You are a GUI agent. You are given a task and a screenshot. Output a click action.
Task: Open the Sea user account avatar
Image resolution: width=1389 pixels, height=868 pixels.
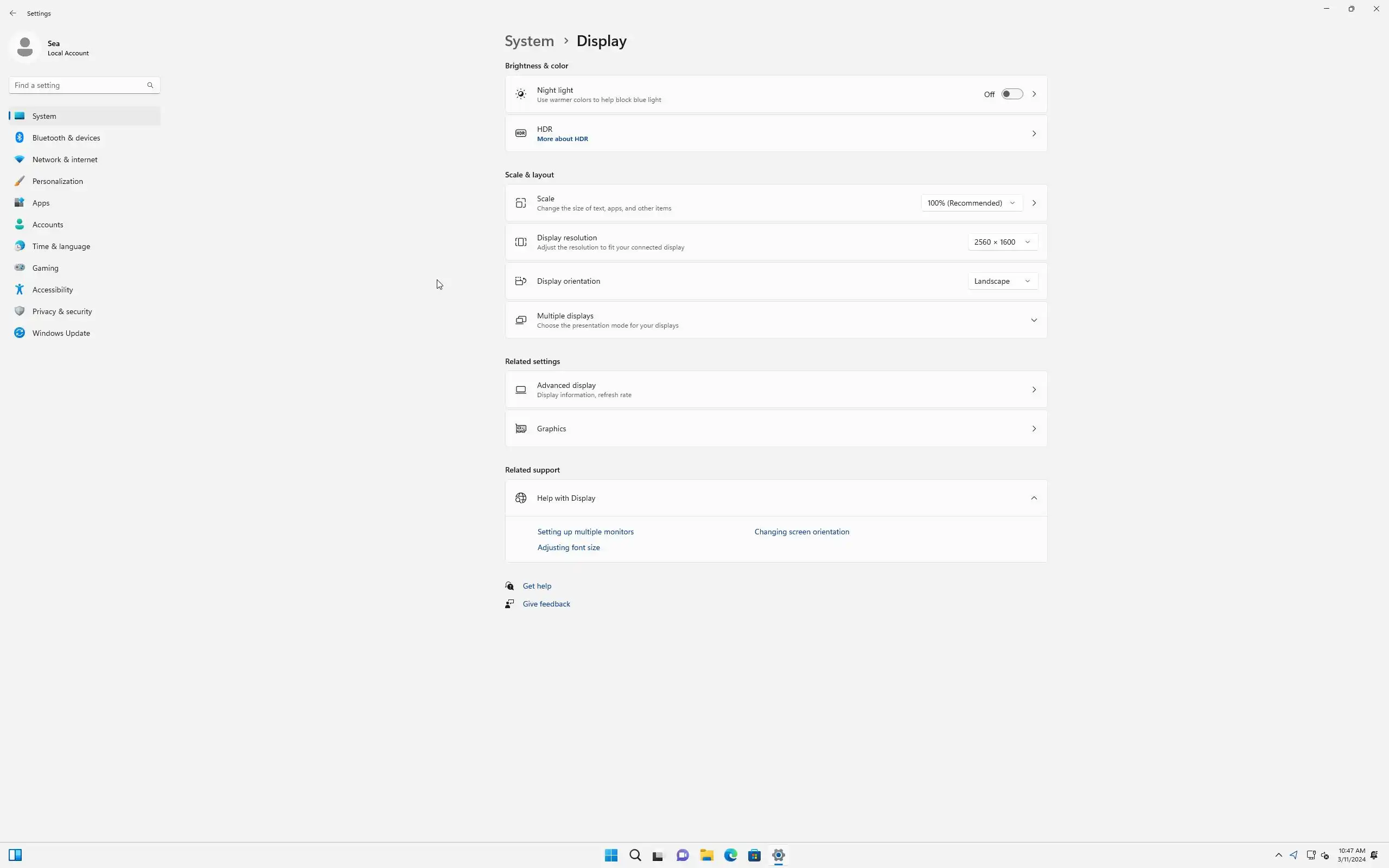click(x=24, y=47)
